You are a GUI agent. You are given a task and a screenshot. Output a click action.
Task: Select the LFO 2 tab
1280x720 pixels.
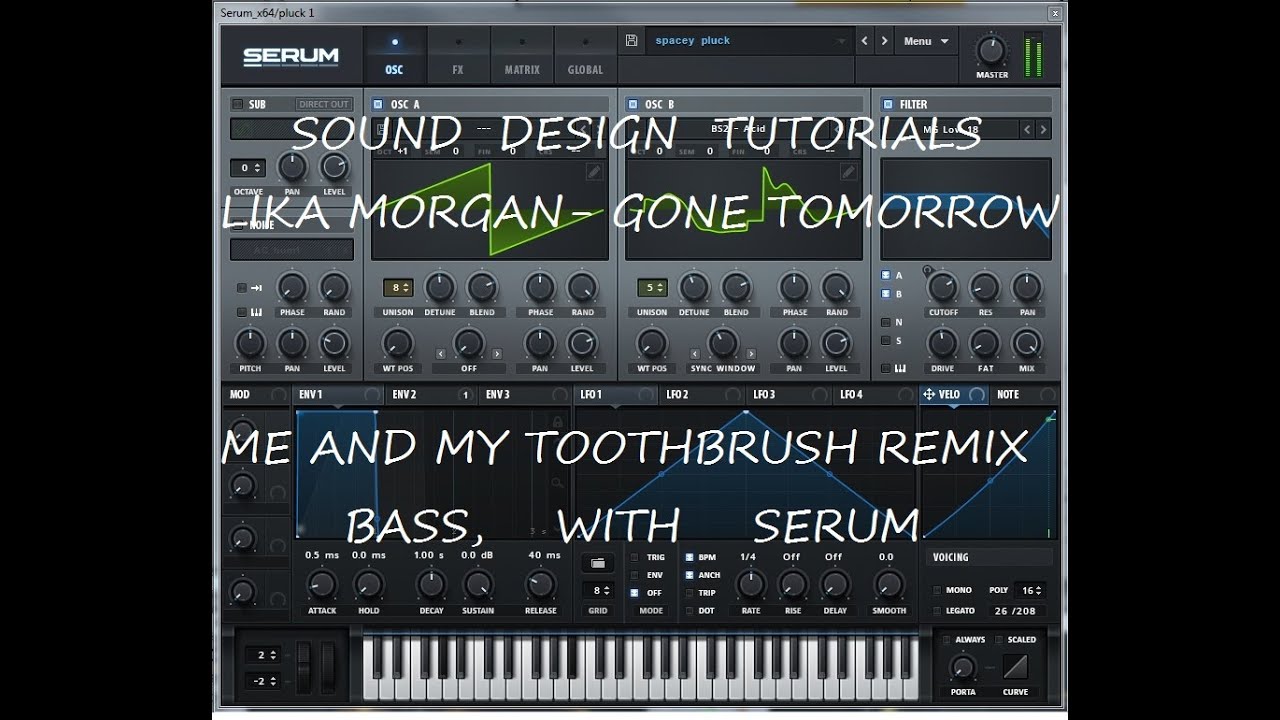704,394
